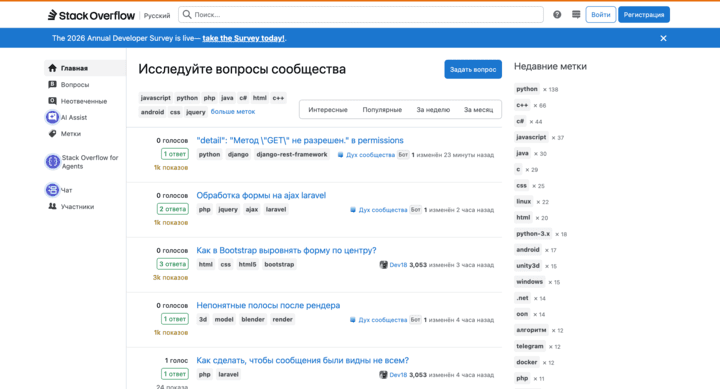This screenshot has height=389, width=720.
Task: Click the unity3d tag in recent tags
Action: tap(528, 266)
